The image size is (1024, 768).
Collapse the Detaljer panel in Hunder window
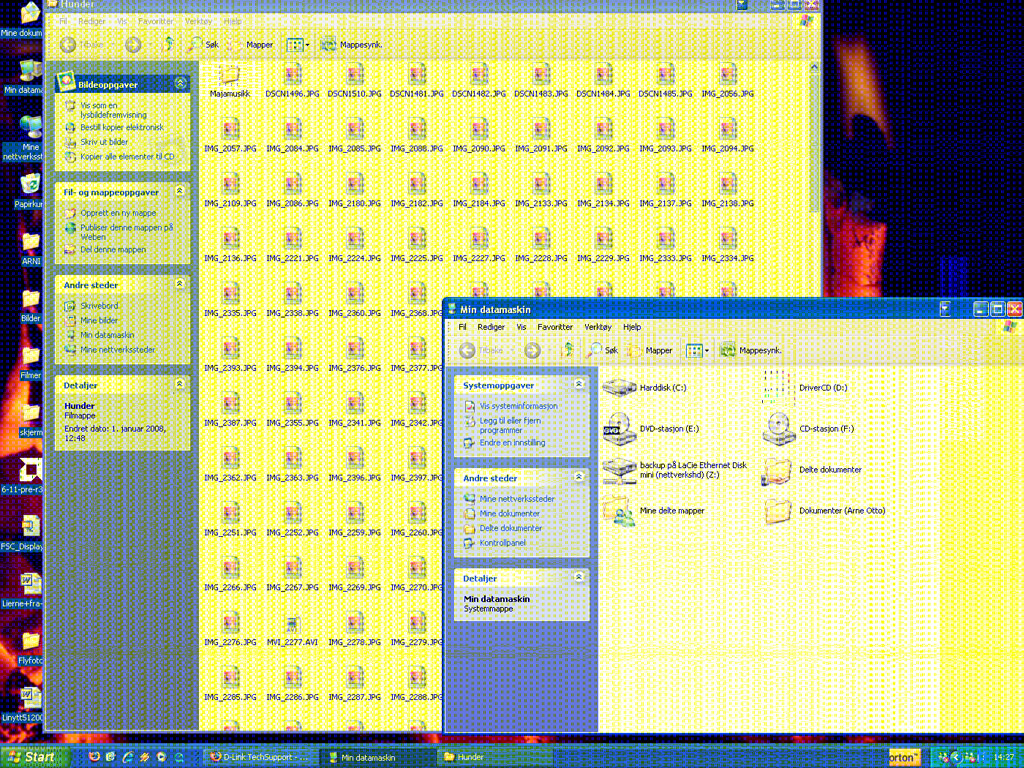point(180,384)
